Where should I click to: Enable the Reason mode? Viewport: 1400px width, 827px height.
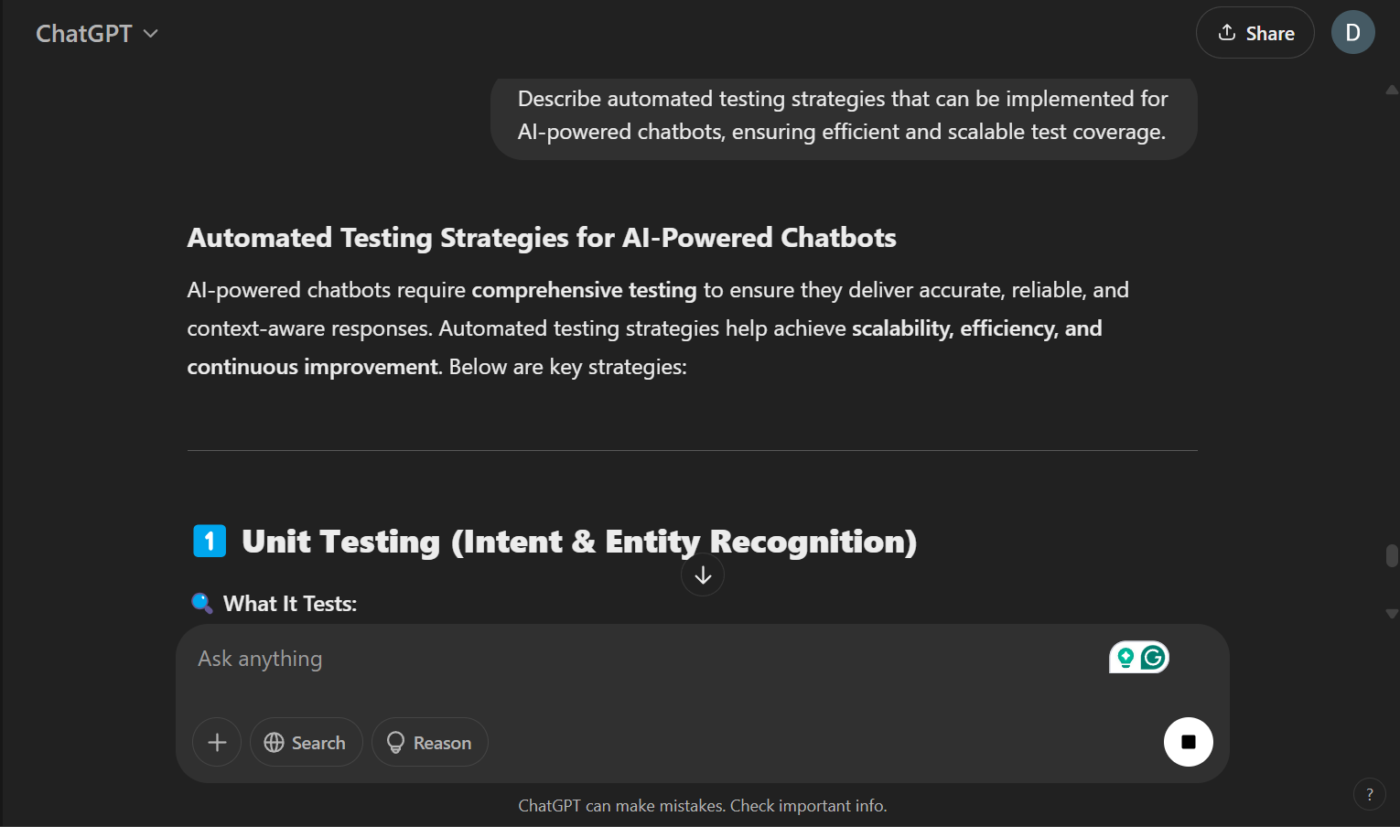[429, 742]
